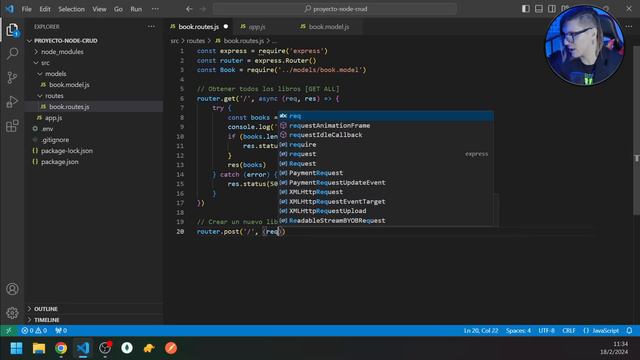Open the .env file
The height and width of the screenshot is (360, 640).
coord(47,129)
